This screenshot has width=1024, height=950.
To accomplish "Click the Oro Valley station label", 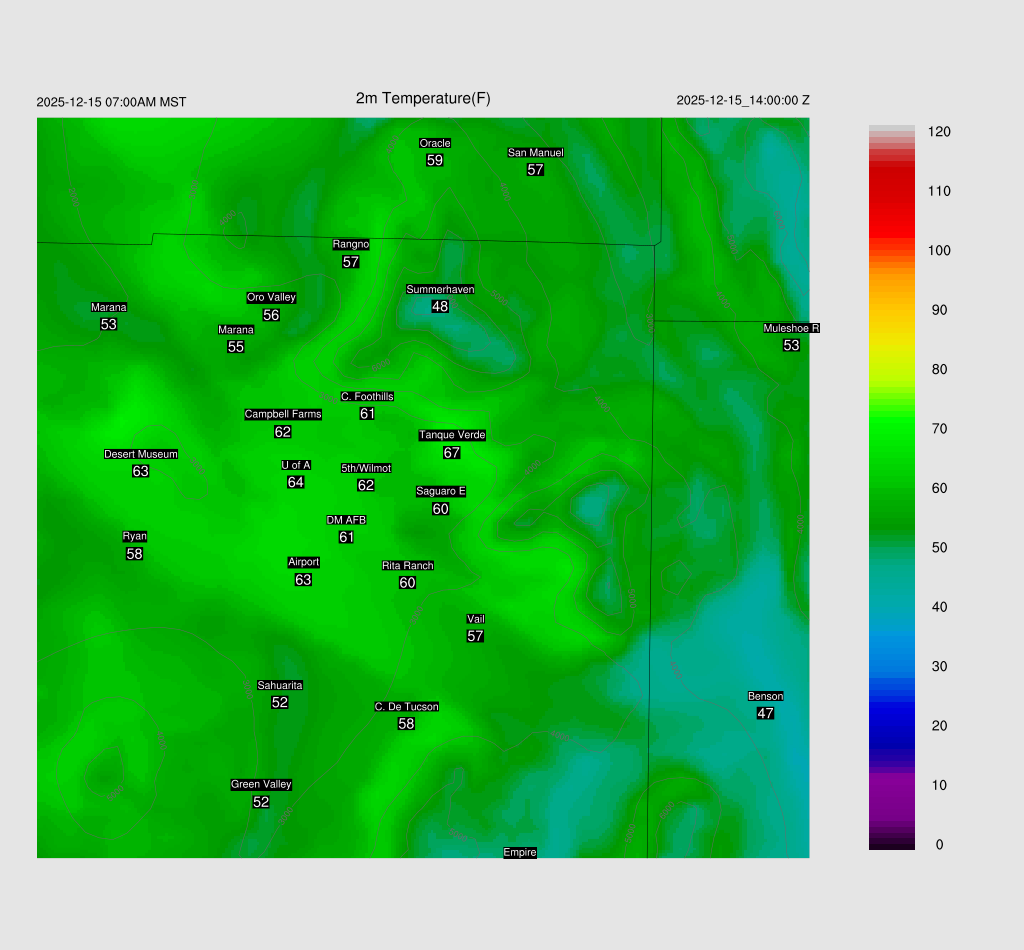I will (271, 297).
